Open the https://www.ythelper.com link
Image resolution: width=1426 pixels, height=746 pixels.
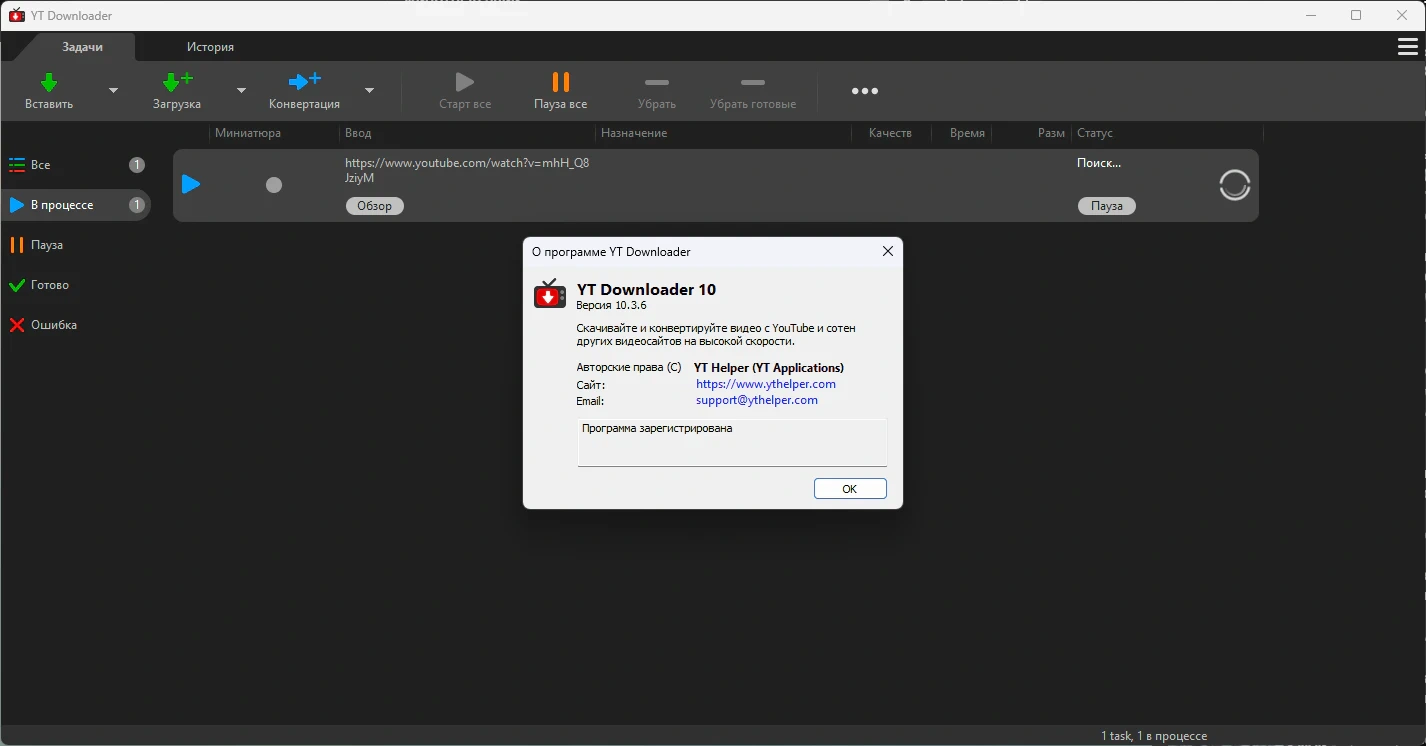pos(766,384)
